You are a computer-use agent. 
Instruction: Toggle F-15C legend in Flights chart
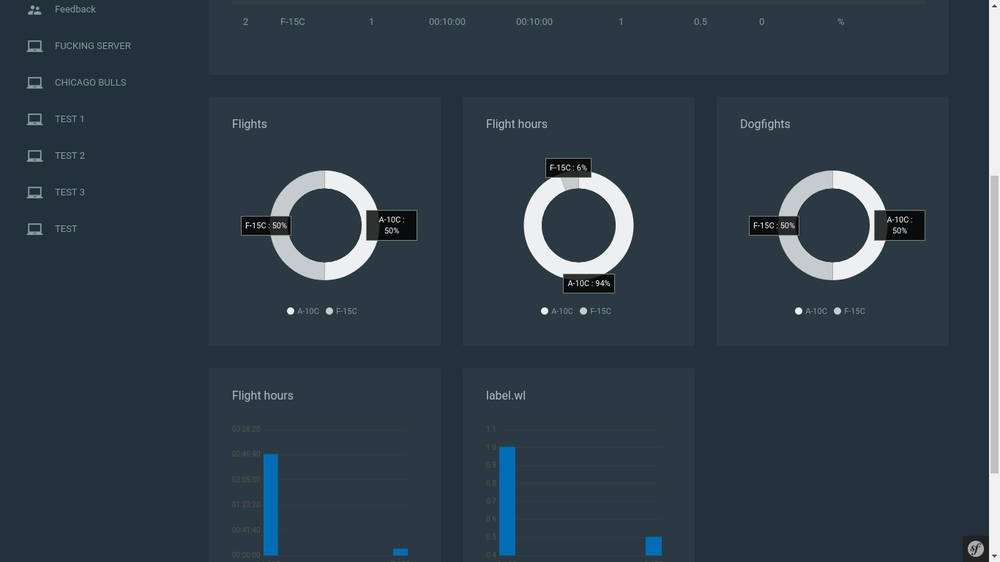(x=341, y=311)
